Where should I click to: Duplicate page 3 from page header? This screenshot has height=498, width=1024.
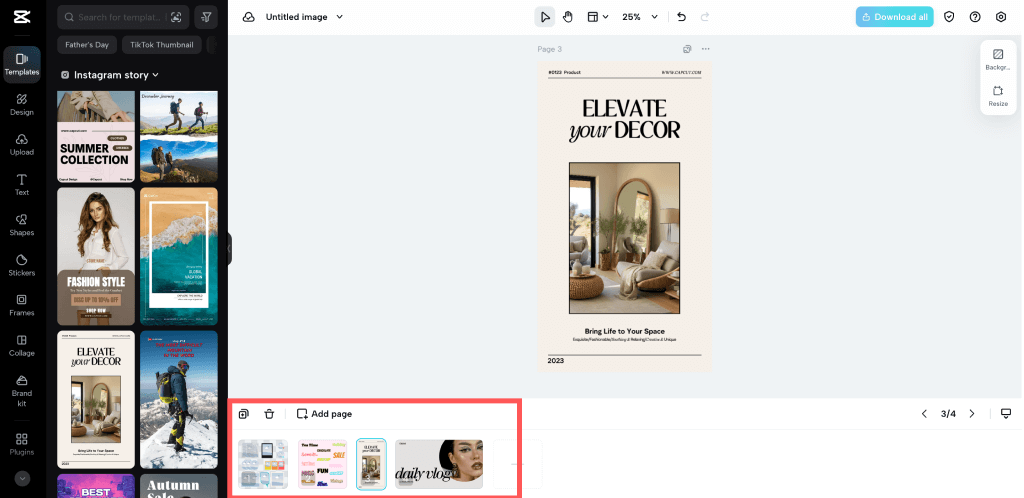[687, 49]
